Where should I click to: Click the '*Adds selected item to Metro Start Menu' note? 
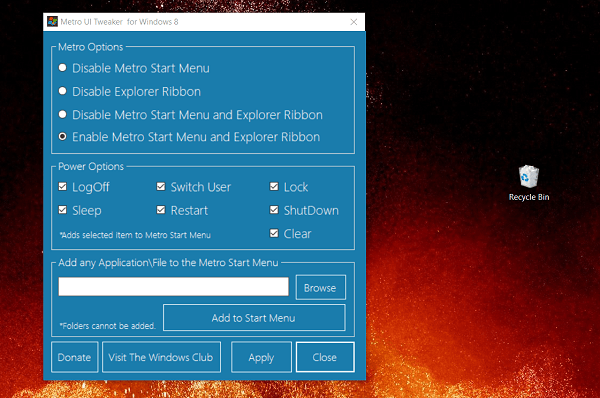pyautogui.click(x=135, y=235)
